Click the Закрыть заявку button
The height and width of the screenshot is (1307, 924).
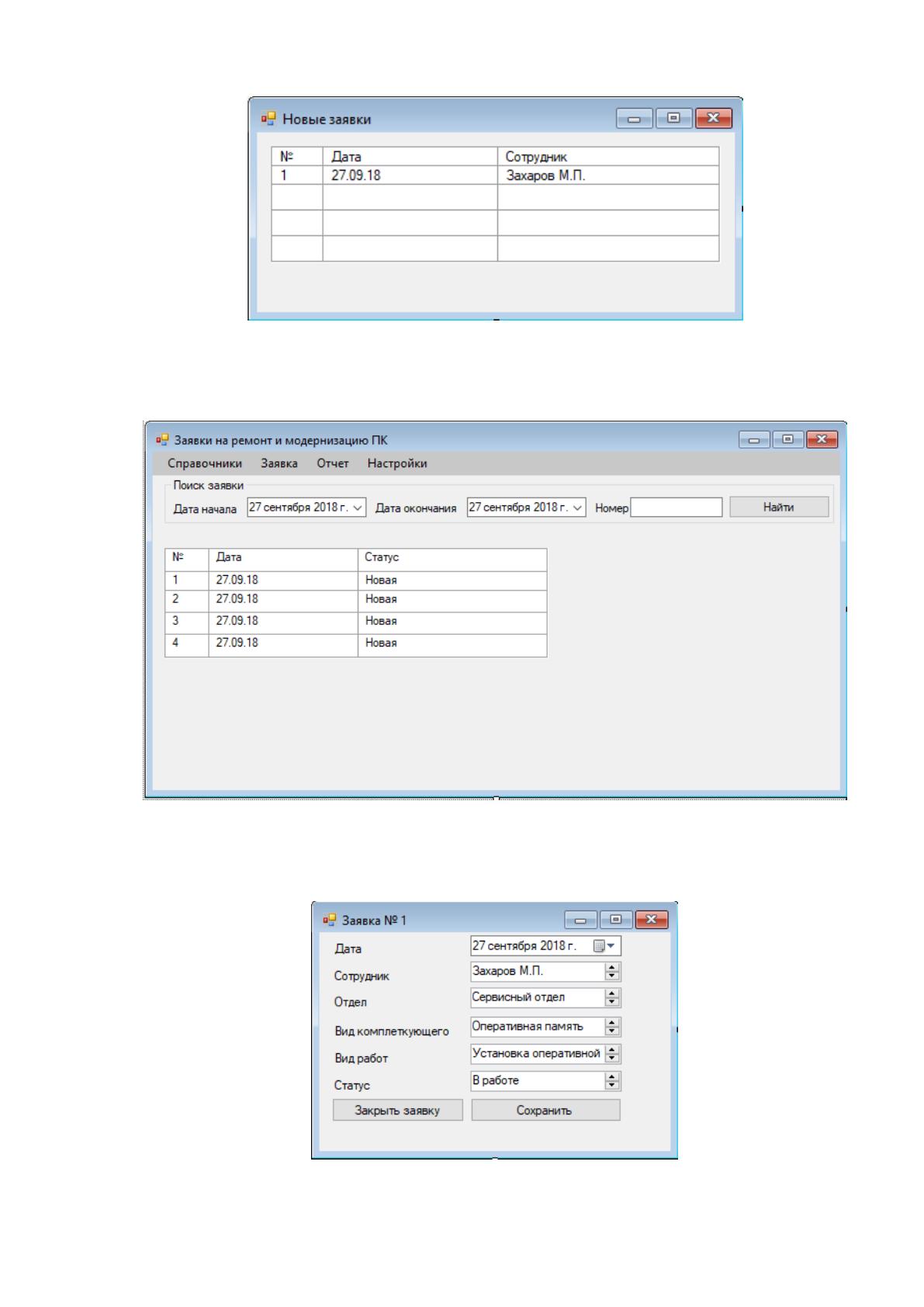pos(397,1110)
